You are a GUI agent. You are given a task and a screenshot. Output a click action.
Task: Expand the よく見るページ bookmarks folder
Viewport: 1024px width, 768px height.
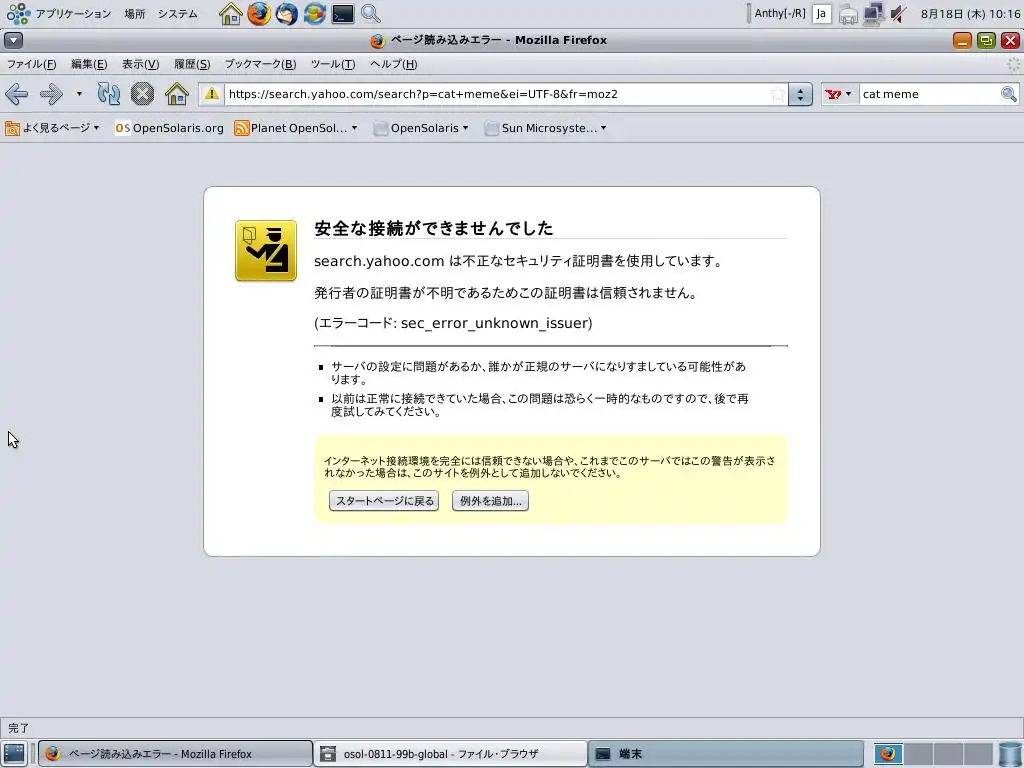tap(52, 128)
